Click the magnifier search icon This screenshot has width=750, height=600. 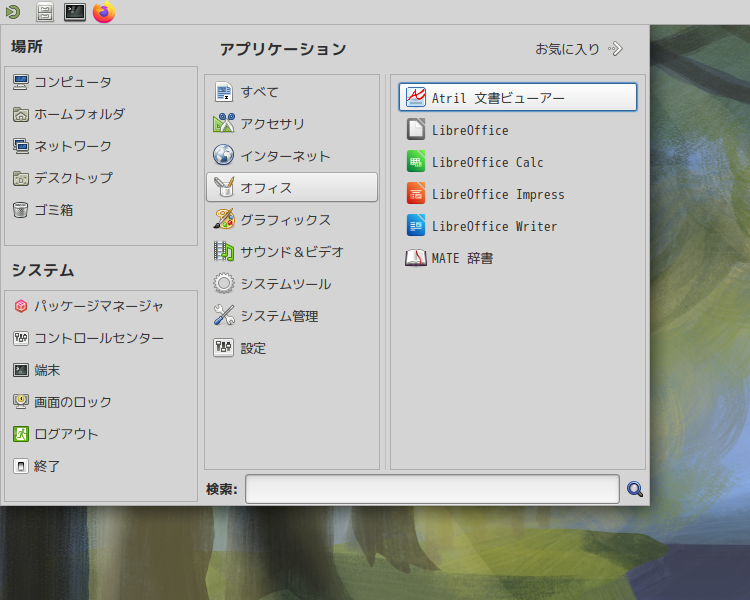635,489
